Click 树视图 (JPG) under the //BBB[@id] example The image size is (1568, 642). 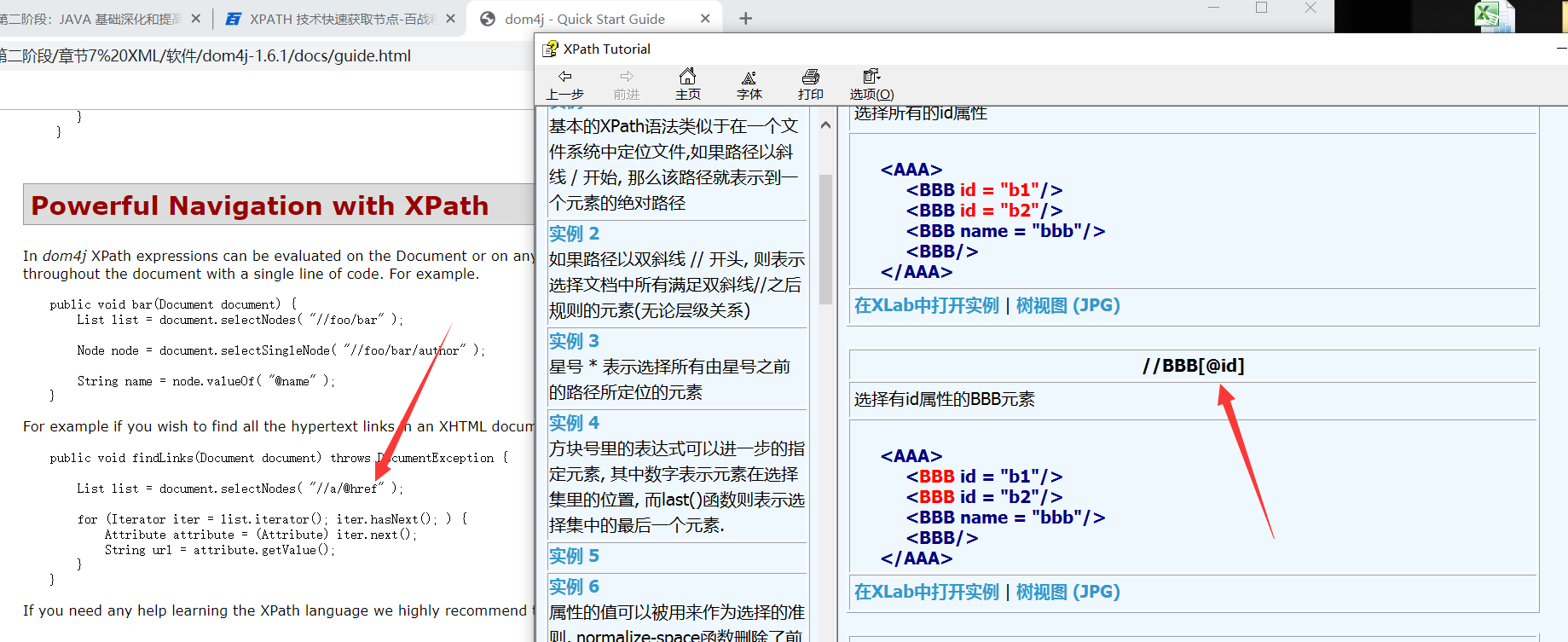click(1068, 592)
